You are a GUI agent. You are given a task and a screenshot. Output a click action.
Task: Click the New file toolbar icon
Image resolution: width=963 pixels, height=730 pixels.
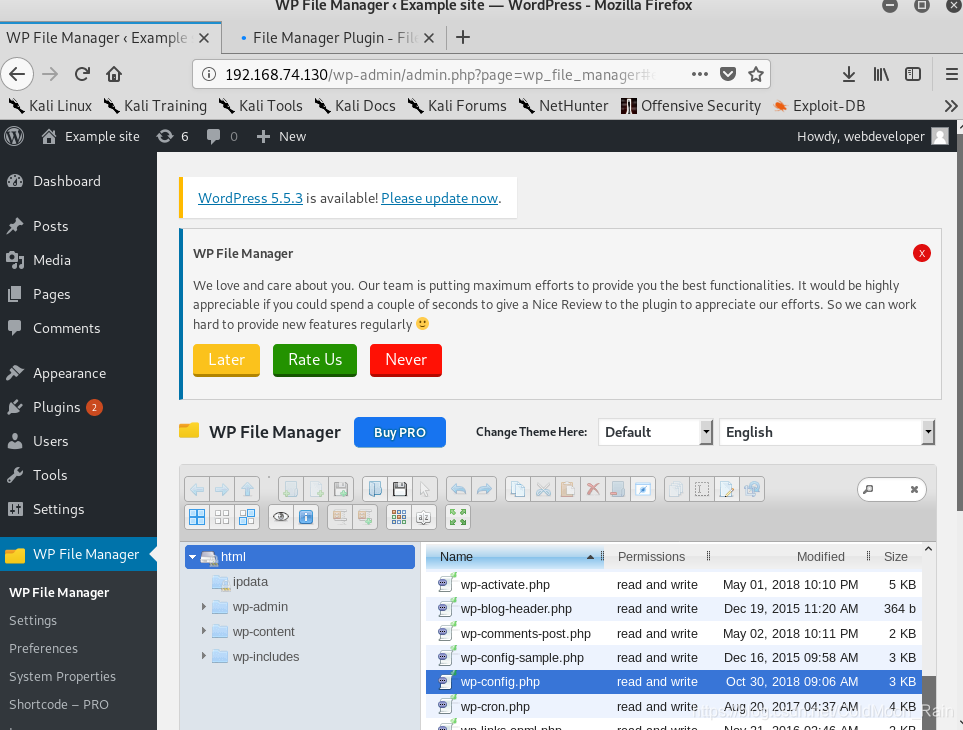point(316,489)
